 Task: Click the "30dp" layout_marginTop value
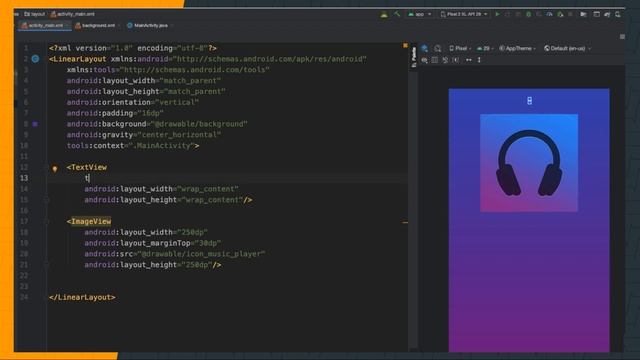pos(208,243)
